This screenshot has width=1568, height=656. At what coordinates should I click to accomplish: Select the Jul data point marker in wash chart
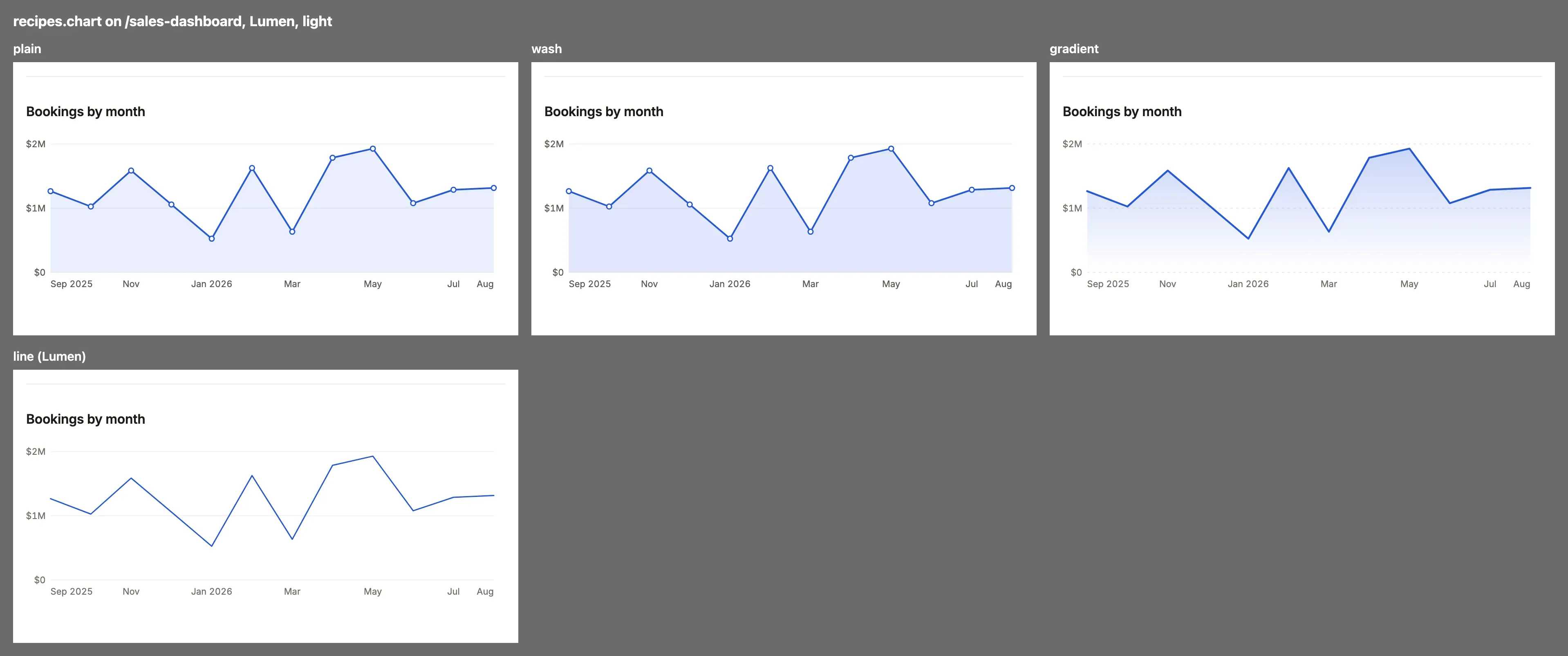pos(972,190)
